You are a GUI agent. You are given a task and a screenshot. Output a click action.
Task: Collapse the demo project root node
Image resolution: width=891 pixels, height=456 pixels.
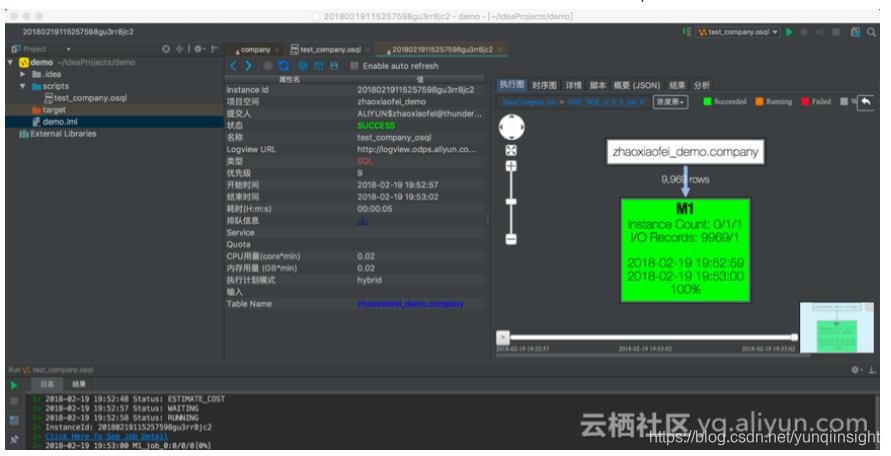[x=10, y=62]
